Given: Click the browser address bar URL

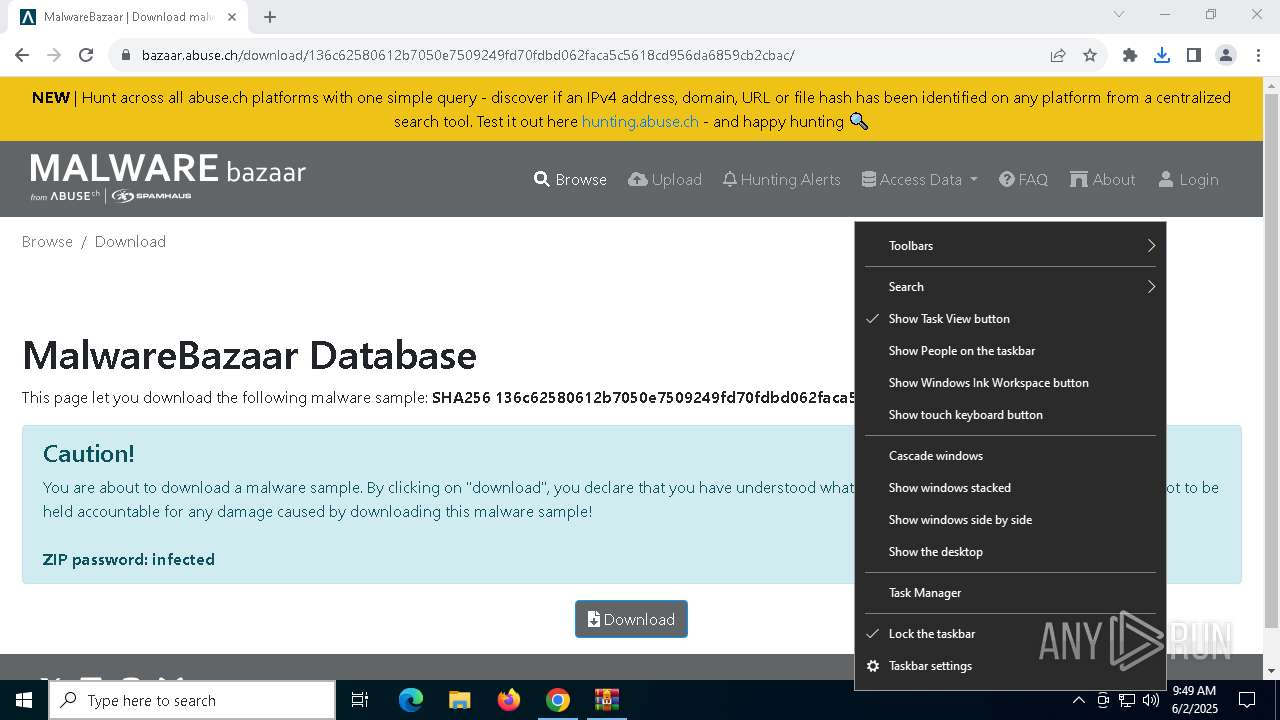Looking at the screenshot, I should pos(468,55).
